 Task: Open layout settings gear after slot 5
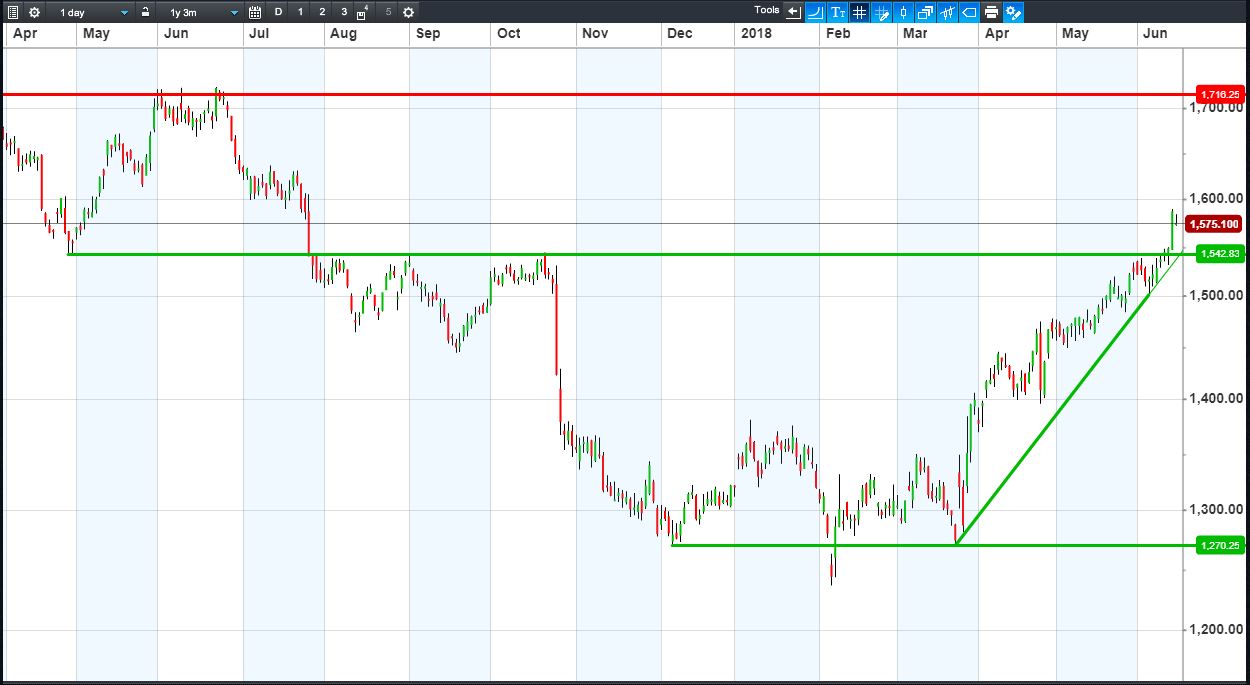[x=408, y=12]
